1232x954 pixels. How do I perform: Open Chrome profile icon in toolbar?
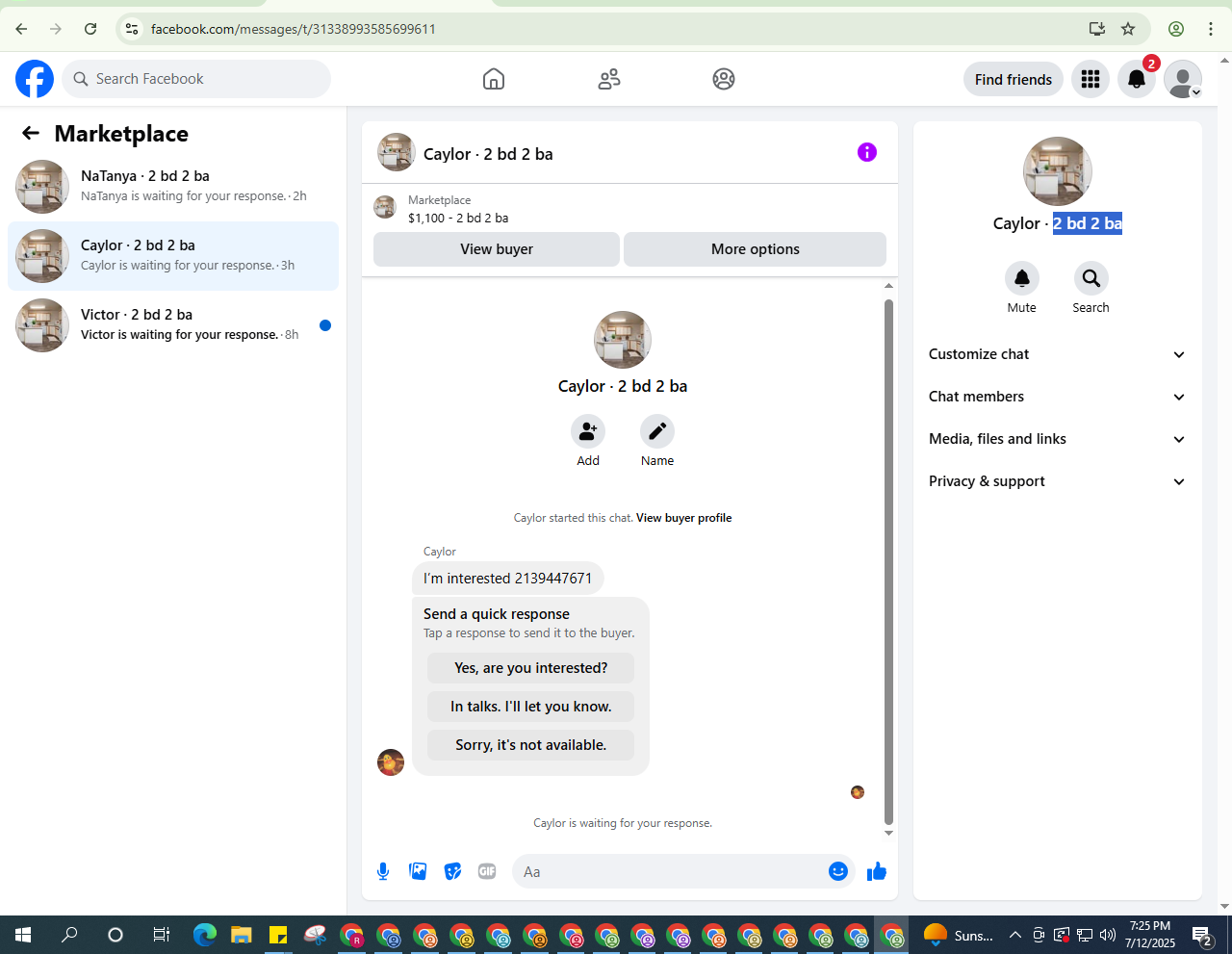1176,29
